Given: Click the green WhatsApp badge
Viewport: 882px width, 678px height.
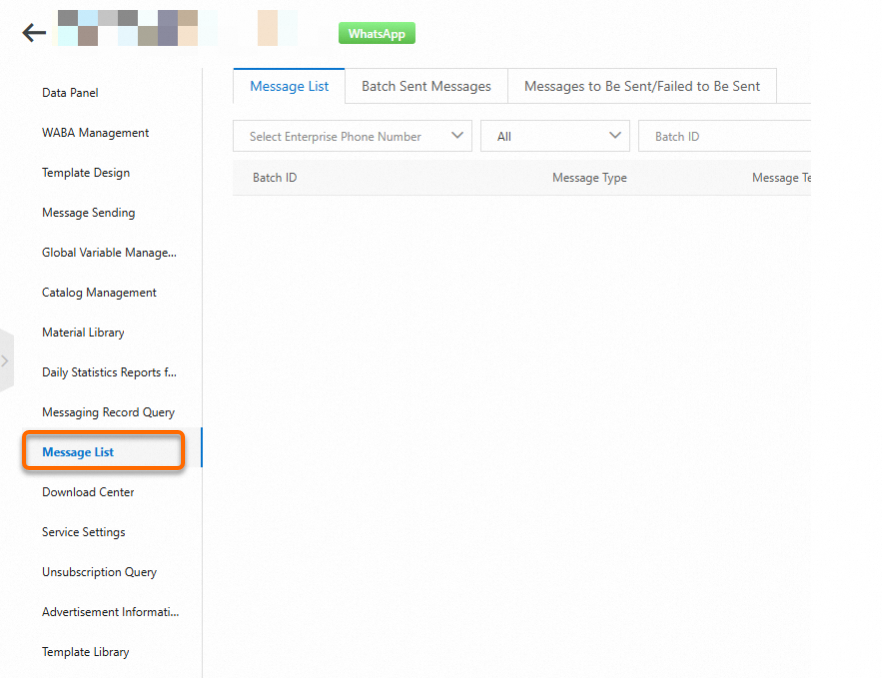Looking at the screenshot, I should [x=377, y=33].
